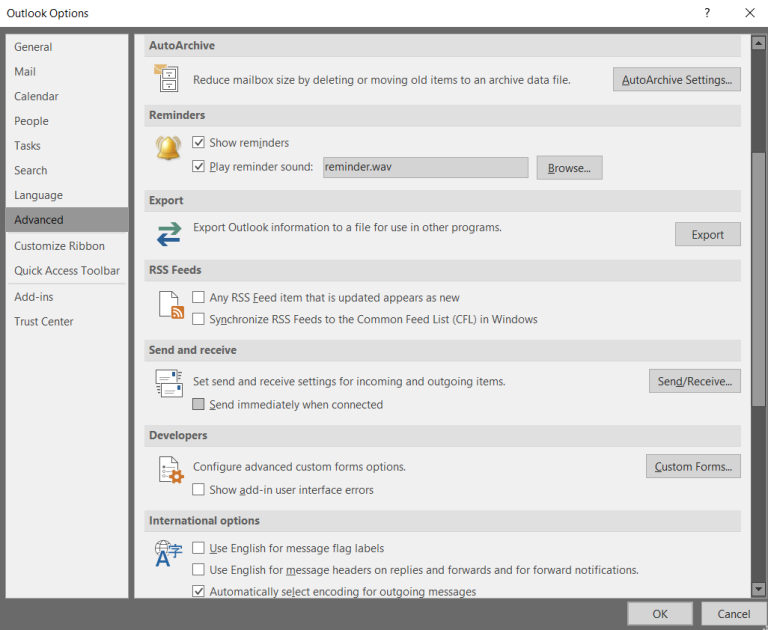Select the Language category
The image size is (768, 630).
click(67, 195)
